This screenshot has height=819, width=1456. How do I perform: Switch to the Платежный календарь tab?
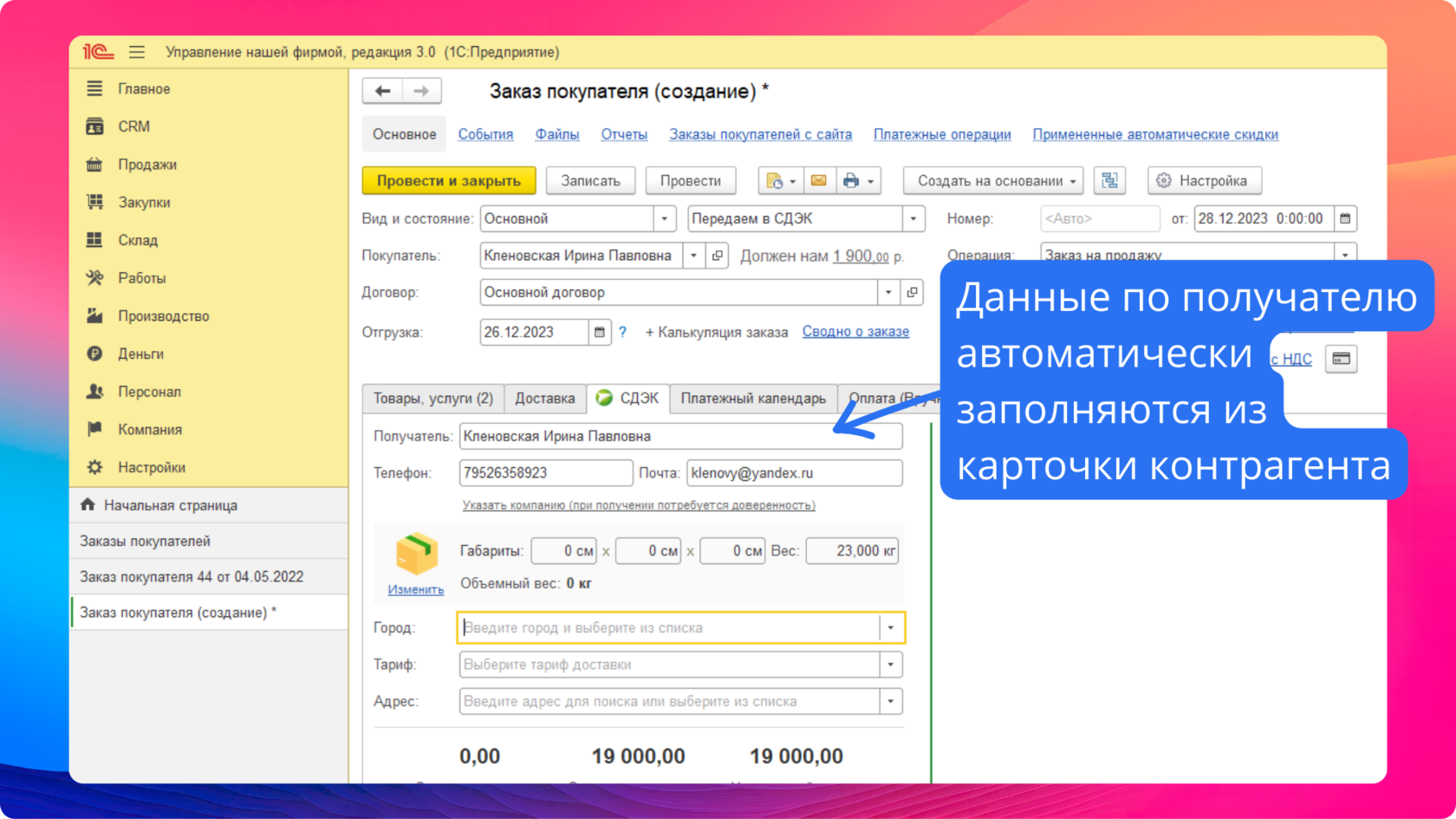[753, 399]
